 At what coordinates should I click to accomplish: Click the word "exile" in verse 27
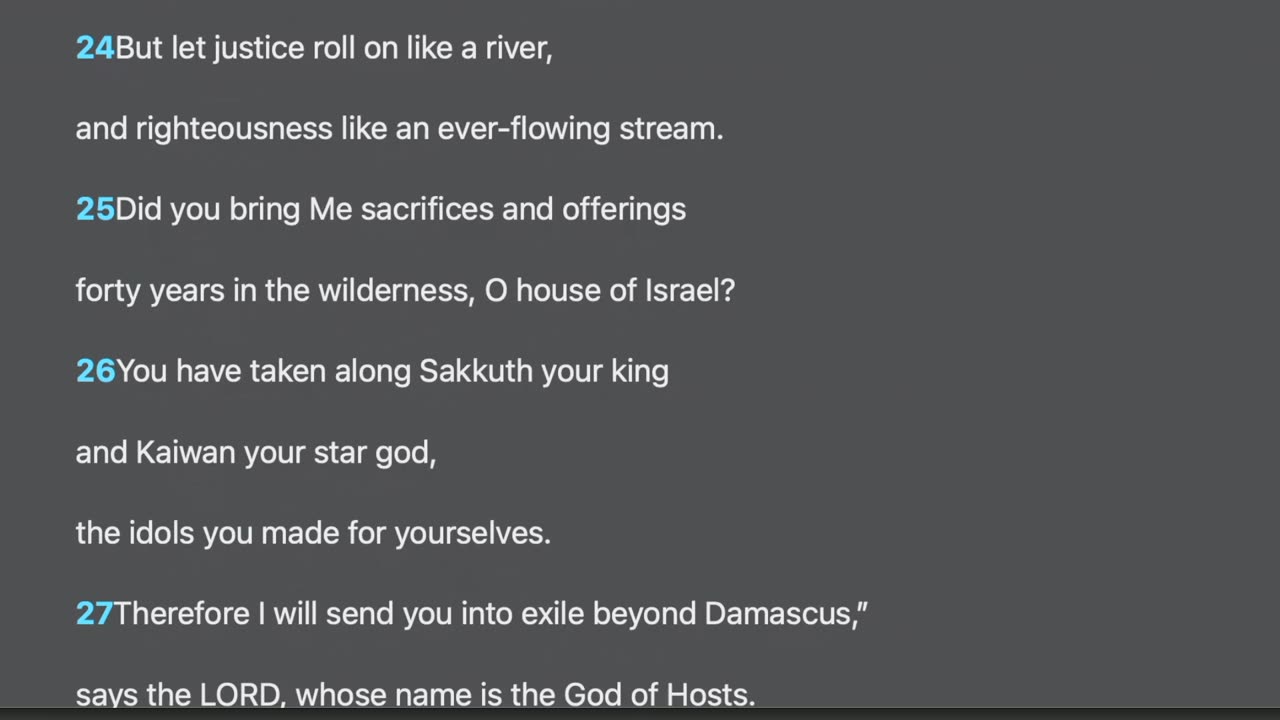[x=556, y=613]
